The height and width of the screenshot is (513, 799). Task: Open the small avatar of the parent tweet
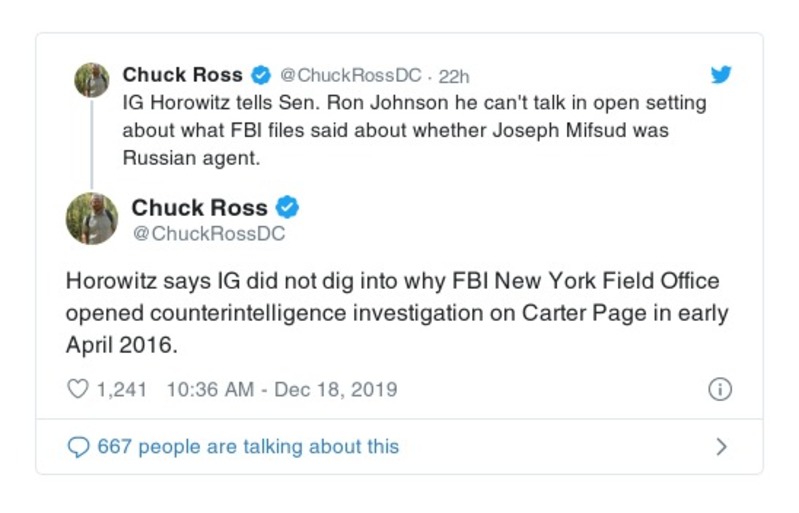(92, 80)
